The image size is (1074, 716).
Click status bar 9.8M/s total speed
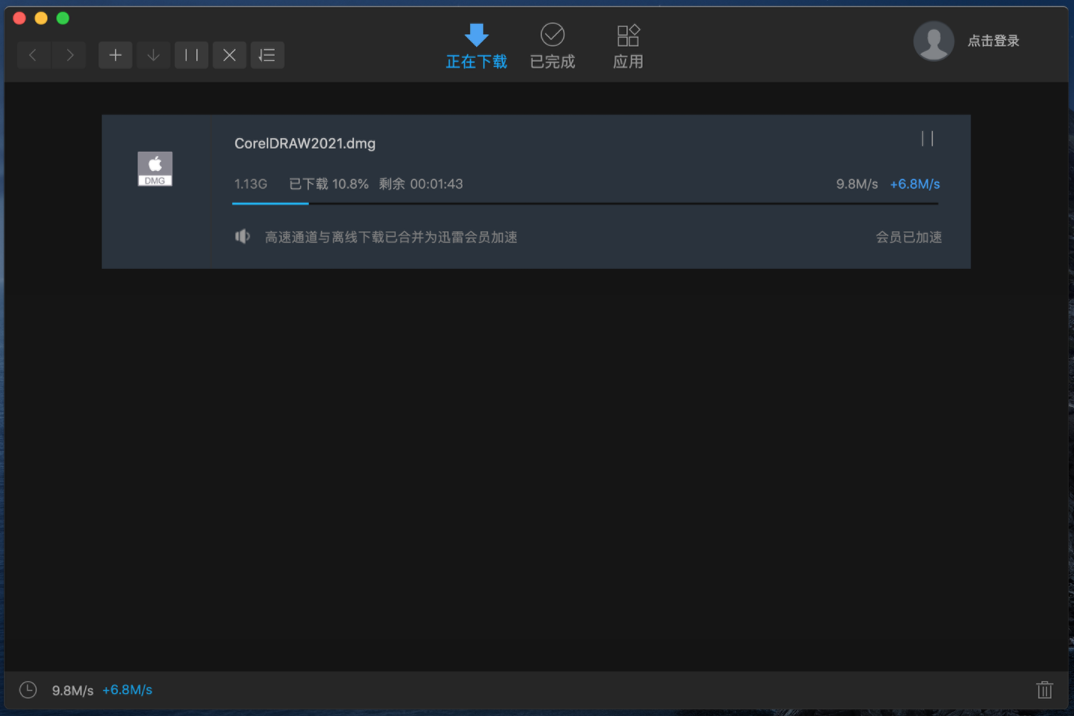pyautogui.click(x=72, y=690)
